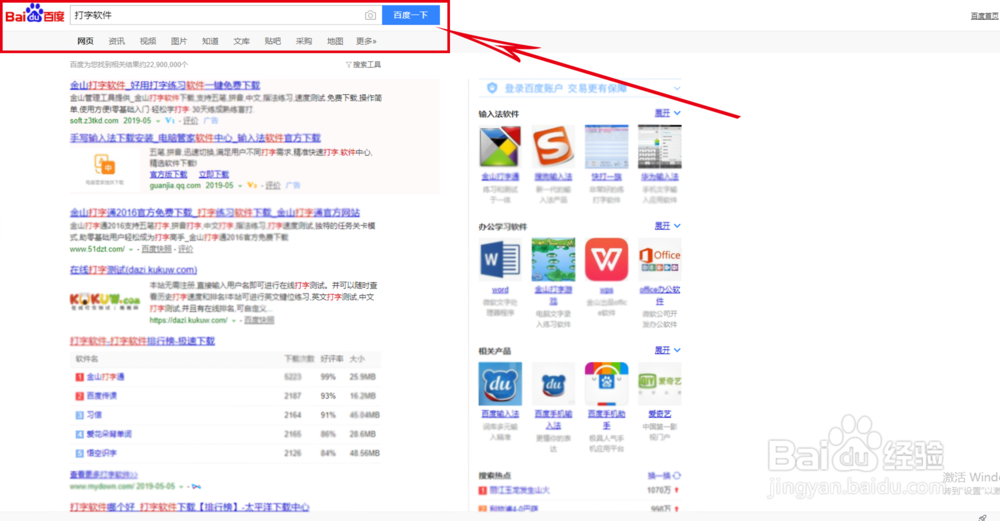Open result 打字软件哪个好 太平洋下载中心
This screenshot has width=1000, height=521.
(189, 507)
